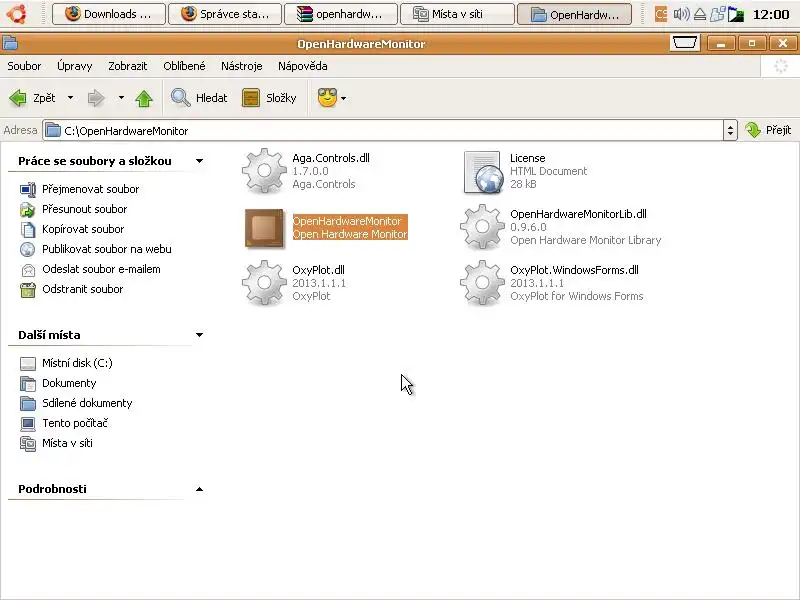800x600 pixels.
Task: Open the Forward history dropdown arrow
Action: [121, 97]
